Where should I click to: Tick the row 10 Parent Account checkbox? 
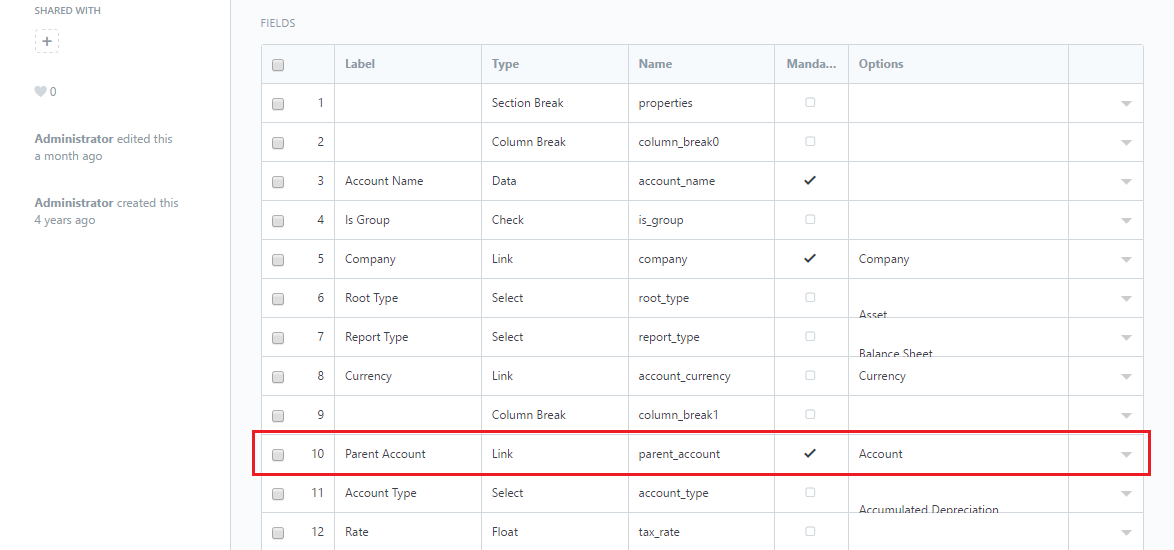click(278, 454)
